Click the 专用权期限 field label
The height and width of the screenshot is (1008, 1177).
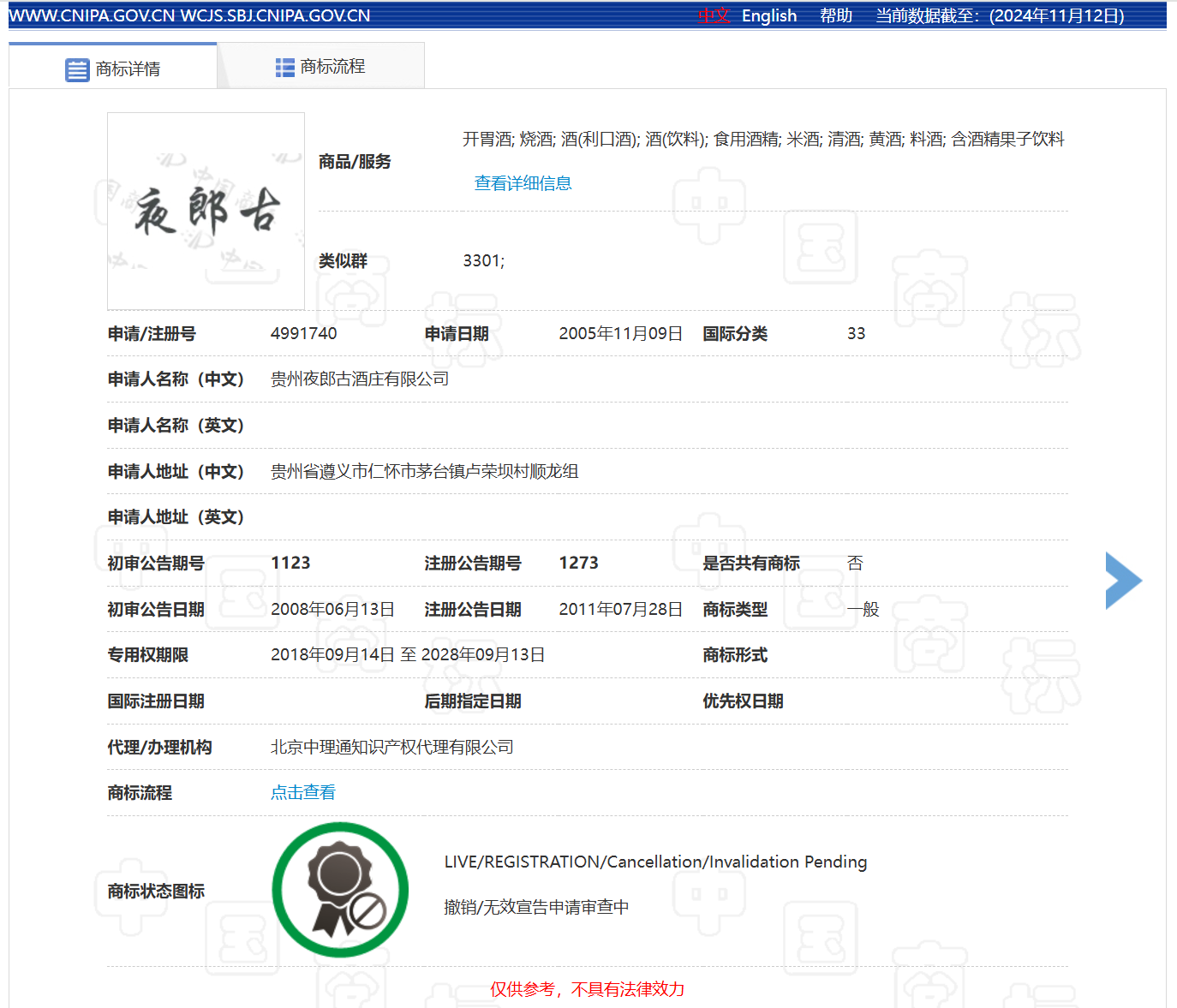pos(147,654)
